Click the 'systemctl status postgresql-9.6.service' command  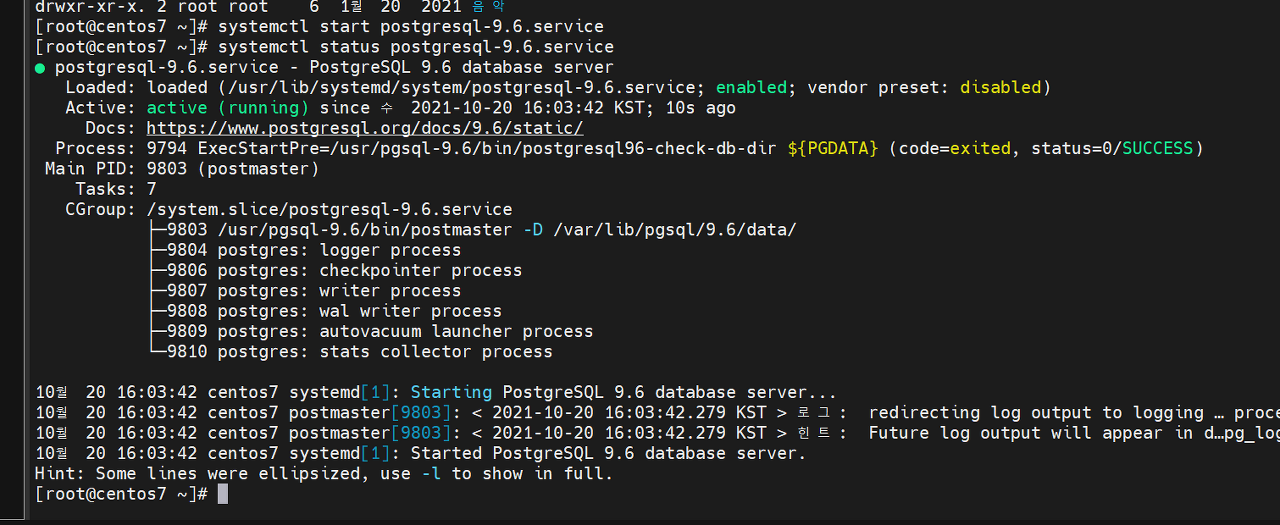(x=416, y=47)
